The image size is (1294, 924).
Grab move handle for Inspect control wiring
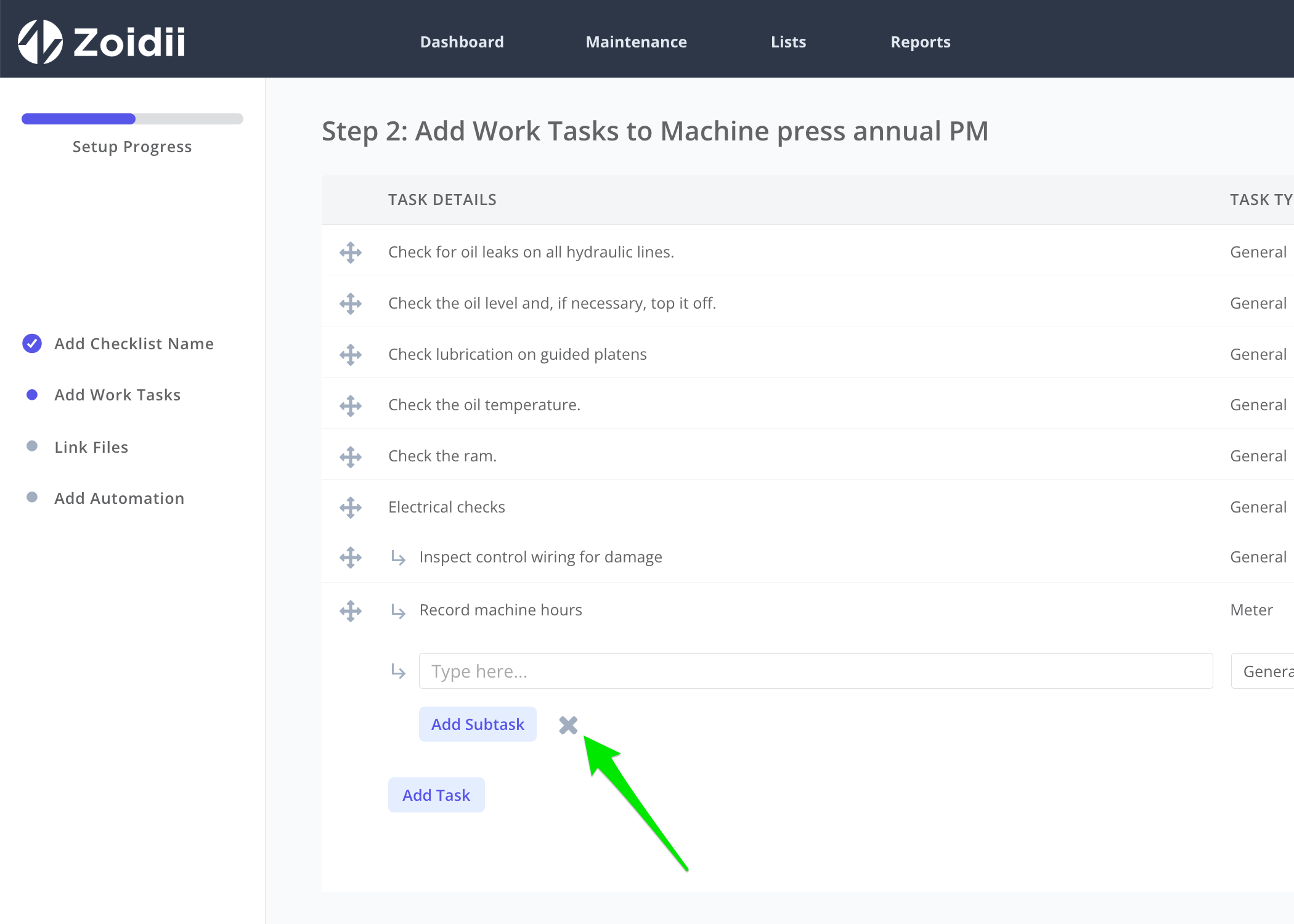tap(351, 557)
